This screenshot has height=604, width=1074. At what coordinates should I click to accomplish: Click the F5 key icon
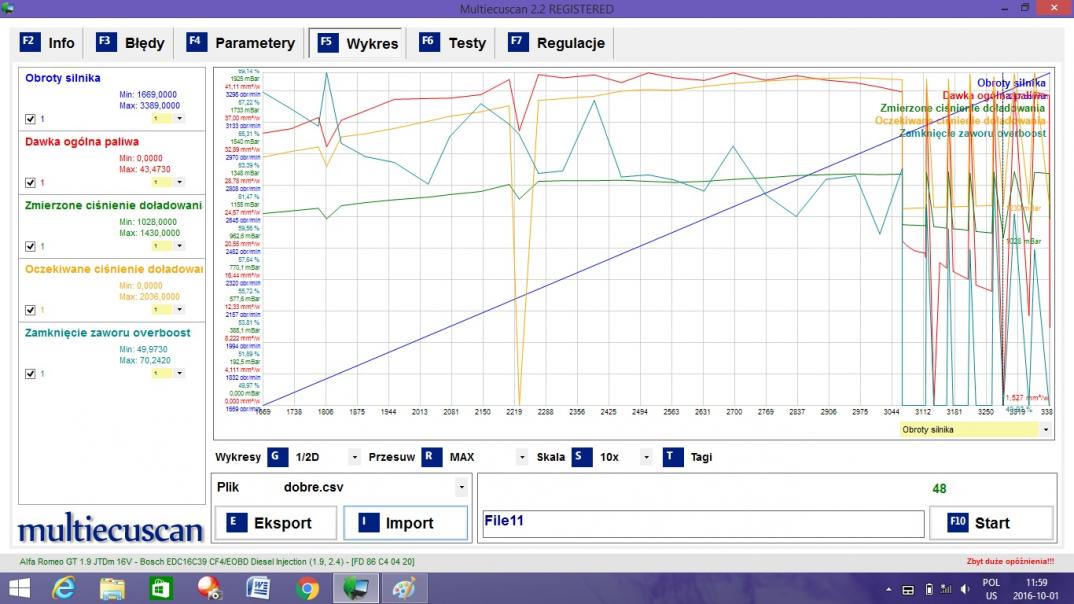coord(327,42)
